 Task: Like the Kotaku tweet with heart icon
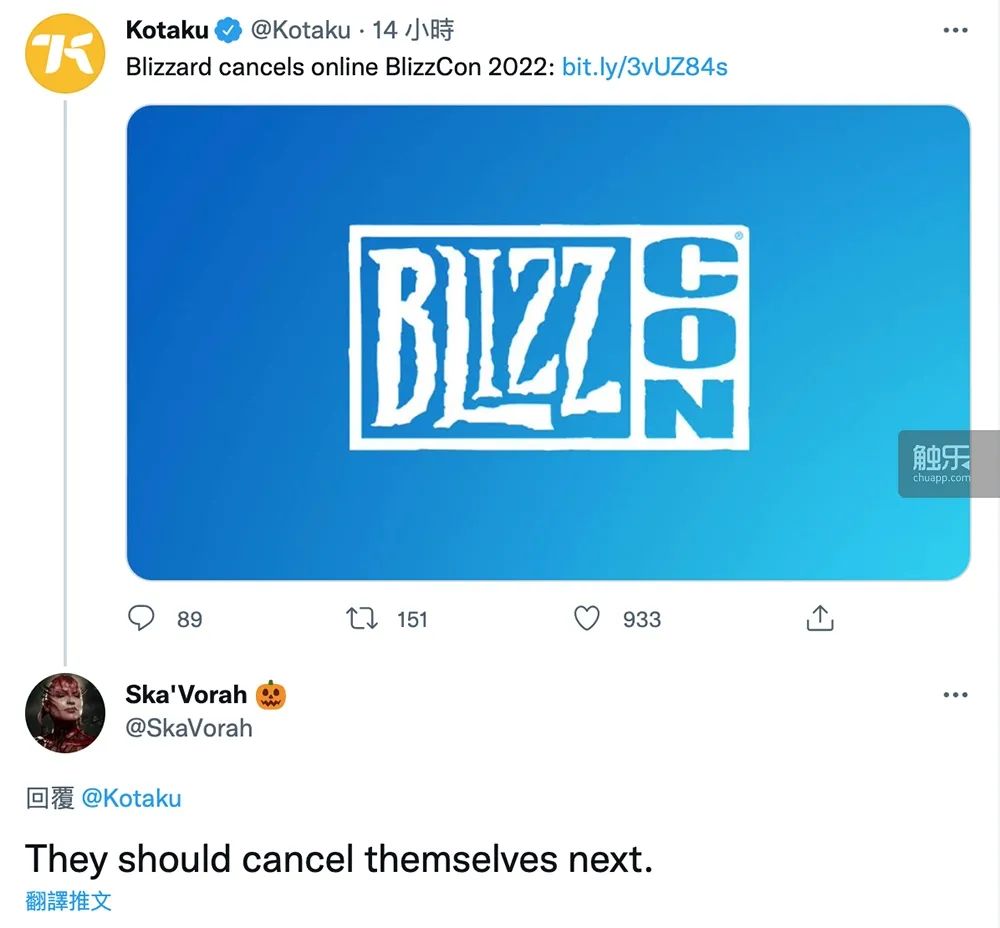[587, 618]
